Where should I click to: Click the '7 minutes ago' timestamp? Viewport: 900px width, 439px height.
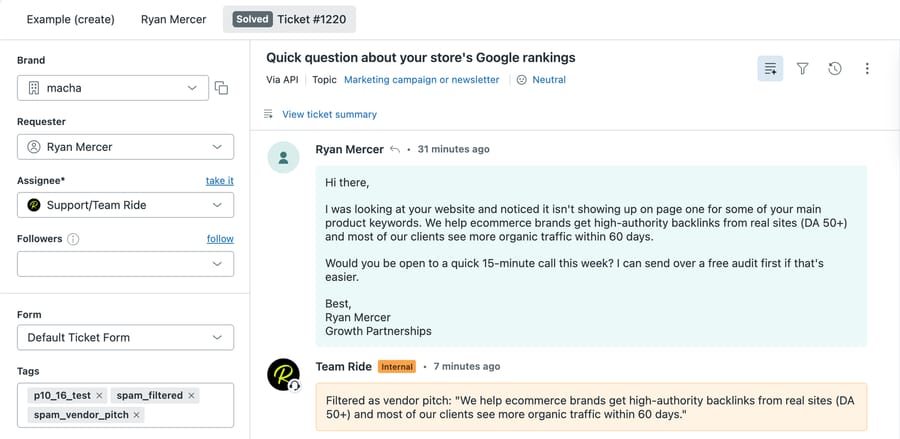[x=467, y=366]
